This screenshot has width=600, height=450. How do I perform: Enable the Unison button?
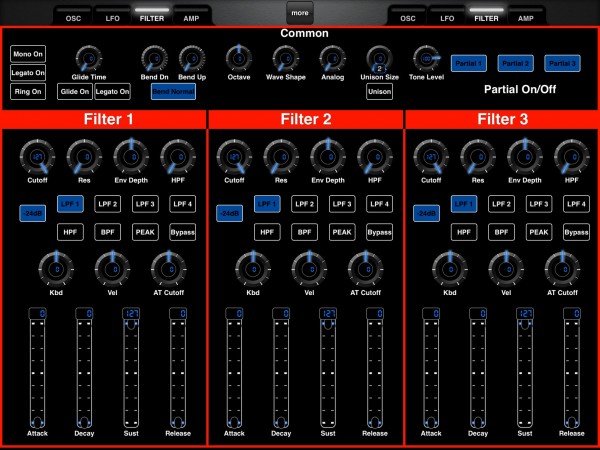[379, 91]
